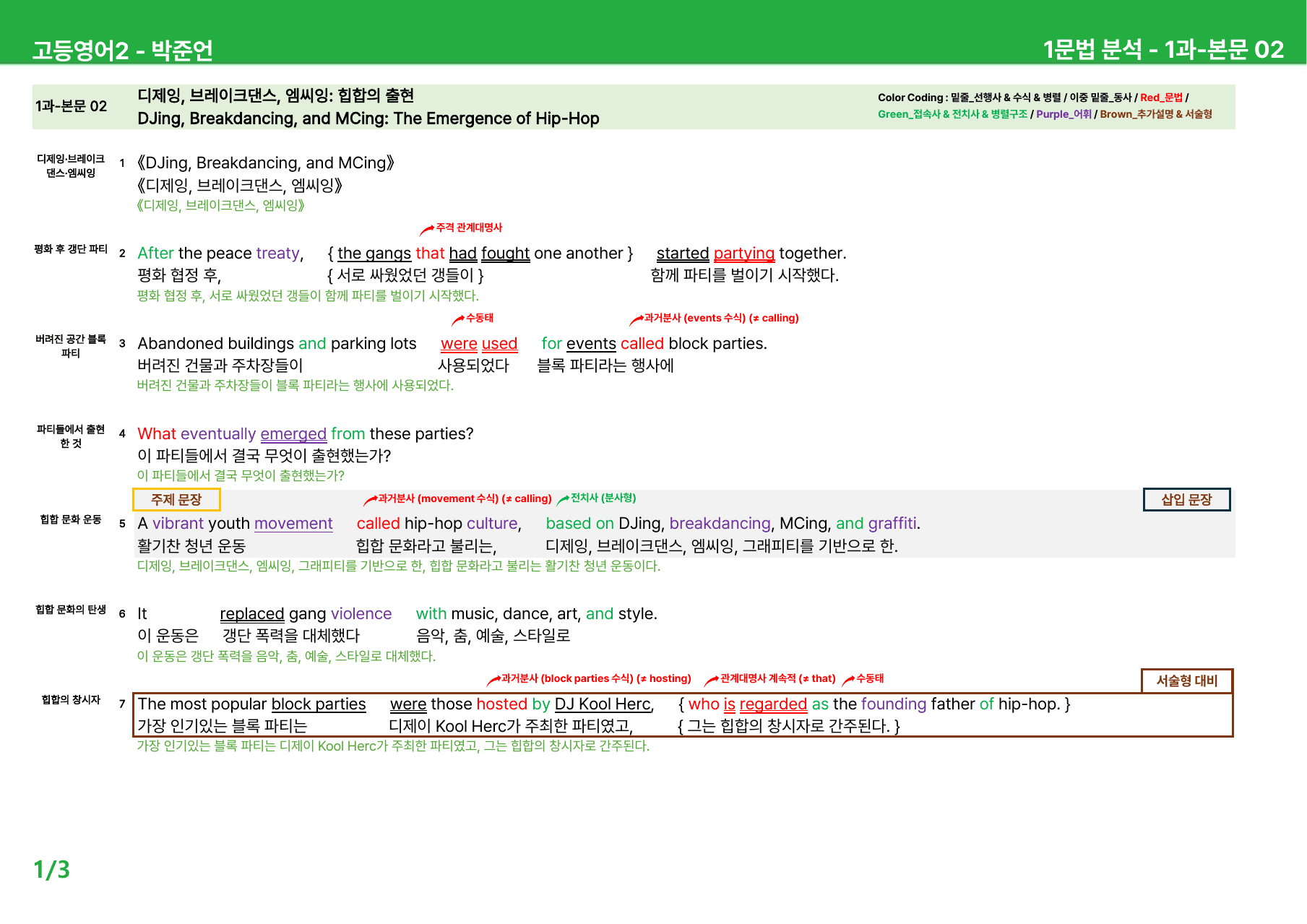This screenshot has height=924, width=1307.
Task: Click the side label '버려진 공간 블록 파티'
Action: point(71,346)
